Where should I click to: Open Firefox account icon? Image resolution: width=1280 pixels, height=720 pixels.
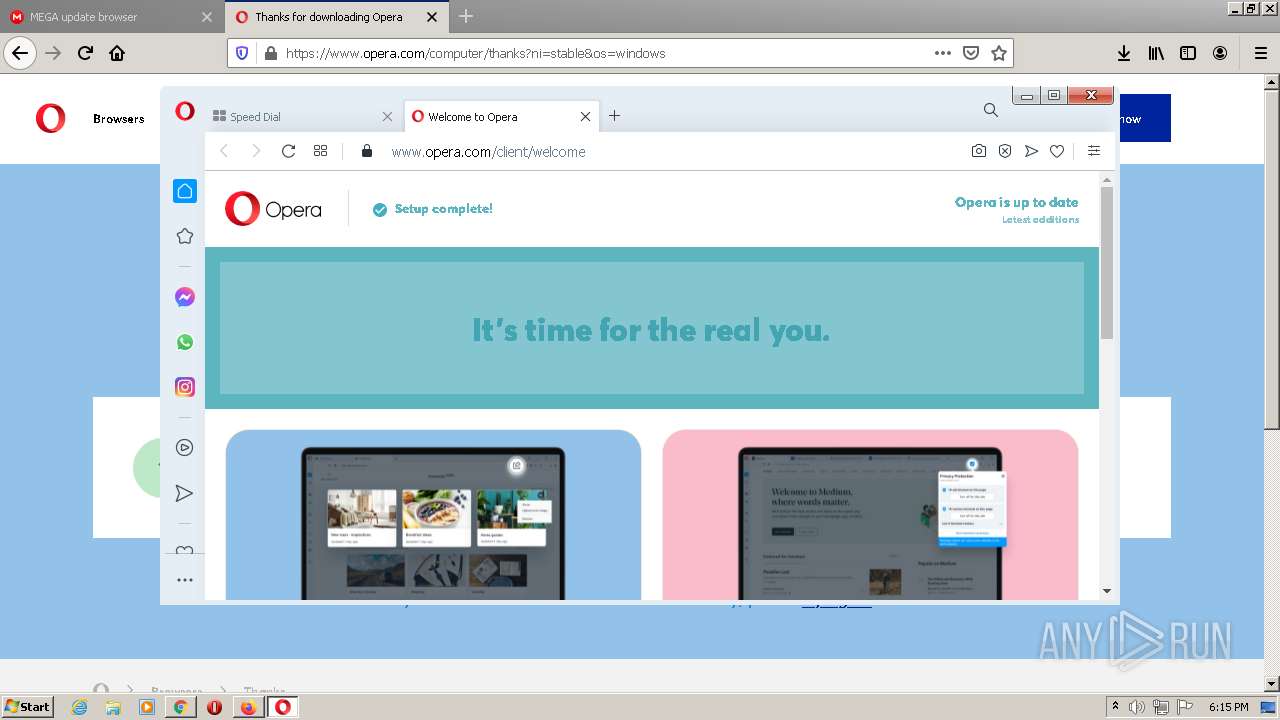(1220, 53)
